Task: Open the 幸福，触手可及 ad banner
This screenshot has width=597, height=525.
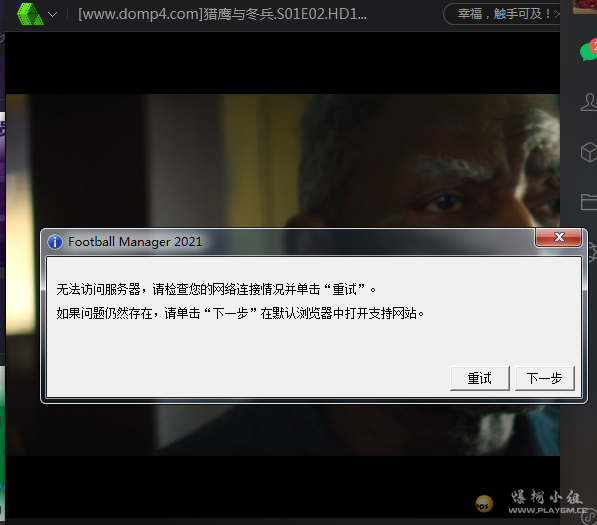Action: 503,14
